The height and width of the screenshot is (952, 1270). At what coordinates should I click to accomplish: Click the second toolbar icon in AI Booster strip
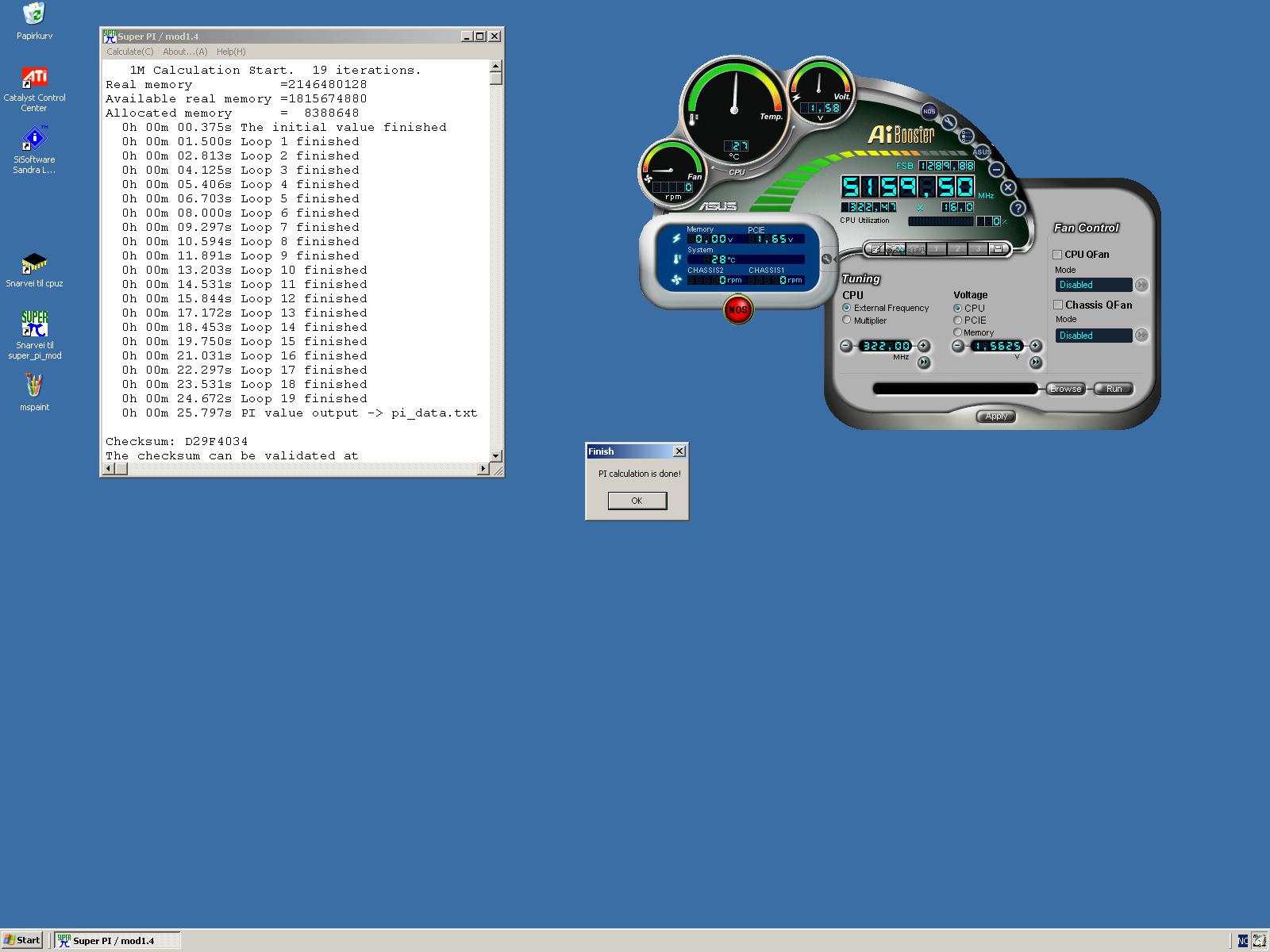click(896, 249)
